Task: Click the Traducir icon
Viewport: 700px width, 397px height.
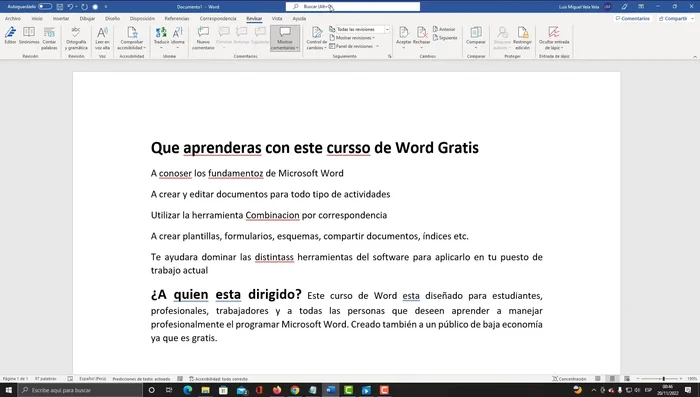Action: 161,33
